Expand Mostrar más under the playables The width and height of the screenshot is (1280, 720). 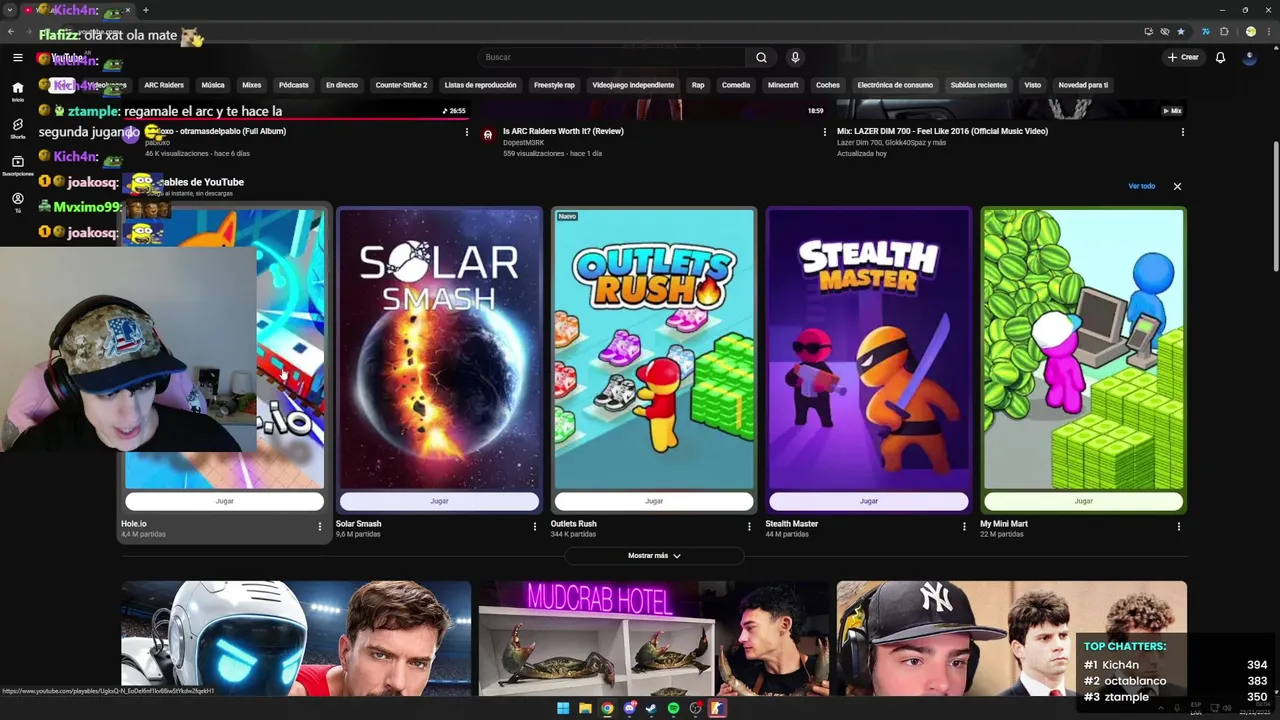pos(654,556)
